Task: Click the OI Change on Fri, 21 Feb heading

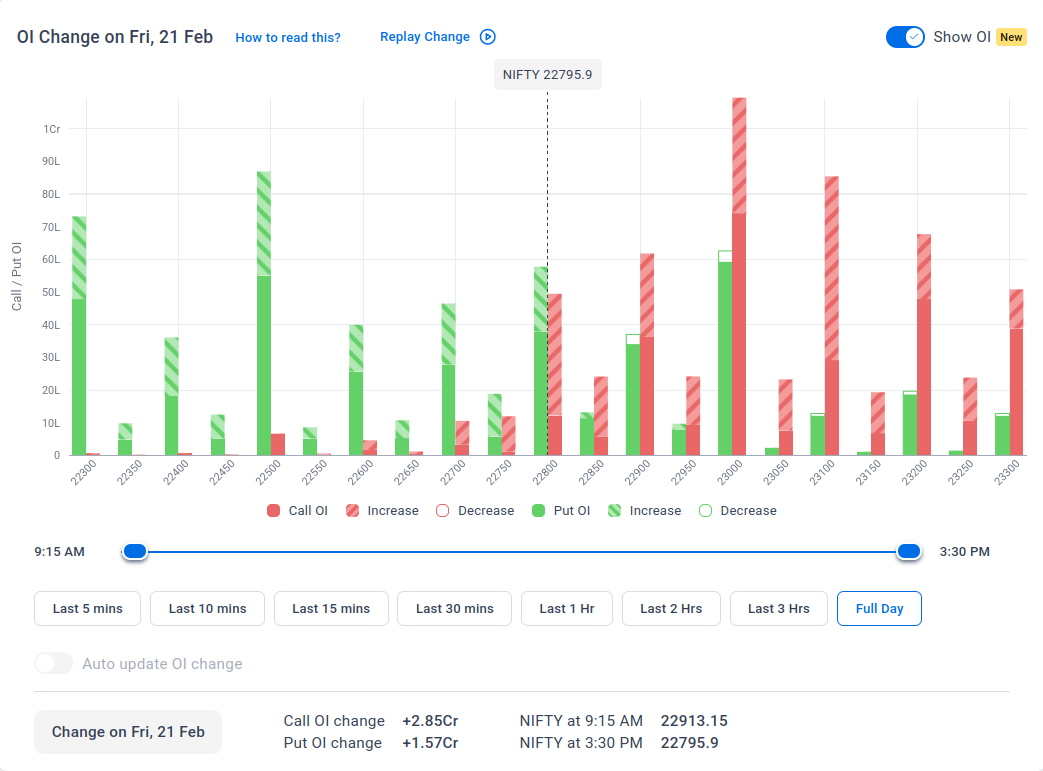Action: pyautogui.click(x=115, y=37)
